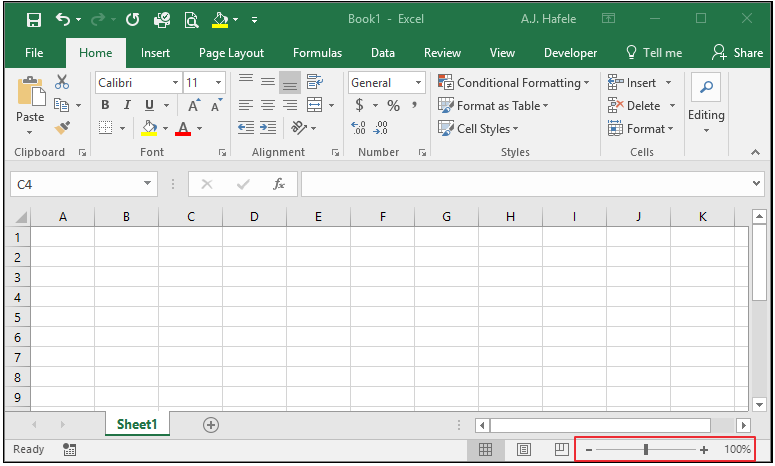
Task: Click Merge & Center icon
Action: [x=314, y=105]
